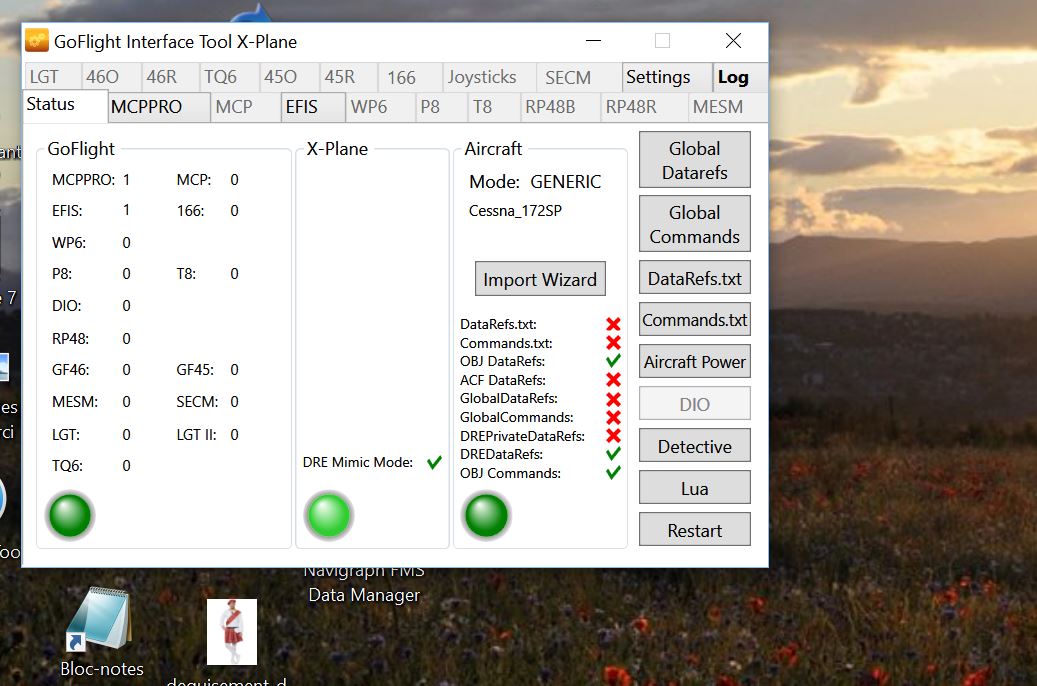Click the green Aircraft status light
The image size is (1037, 686).
pos(486,516)
